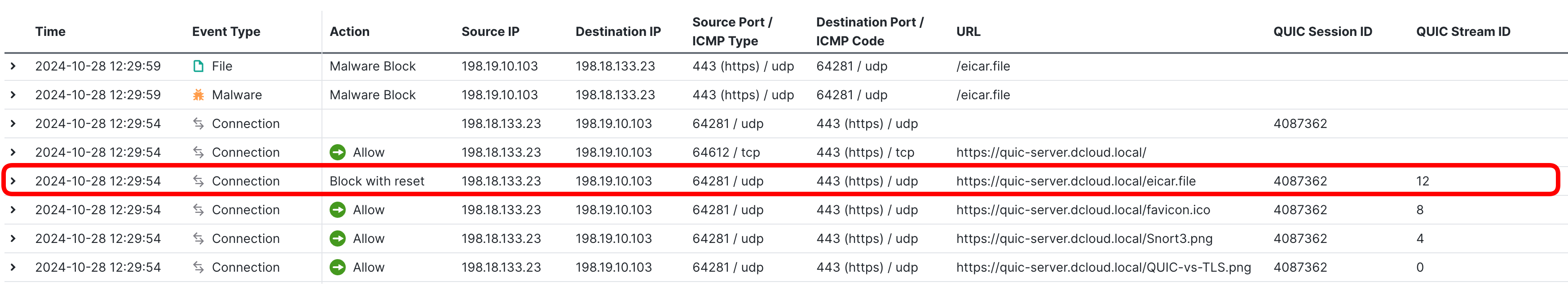This screenshot has width=1568, height=291.
Task: Click the File event document icon
Action: point(198,66)
